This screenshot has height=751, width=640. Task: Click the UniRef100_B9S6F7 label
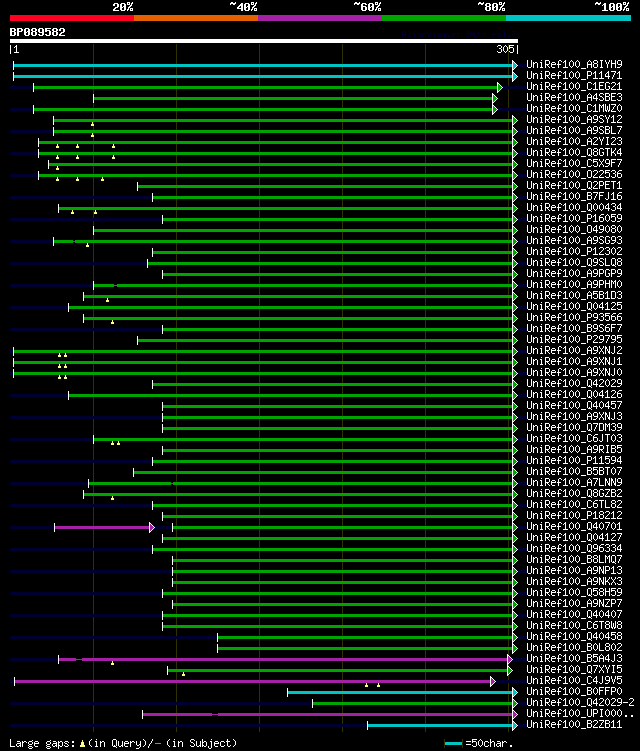(x=574, y=329)
